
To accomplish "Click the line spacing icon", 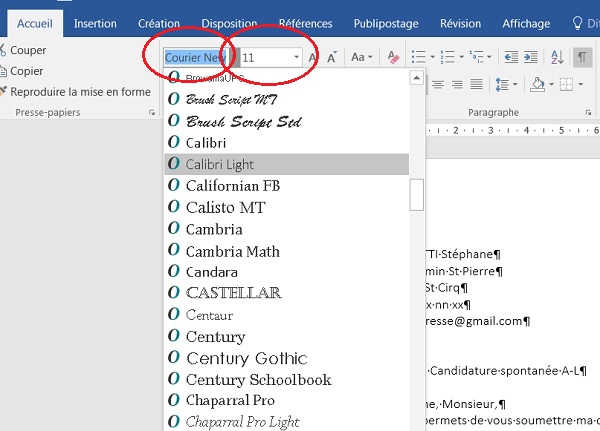I will pyautogui.click(x=502, y=84).
